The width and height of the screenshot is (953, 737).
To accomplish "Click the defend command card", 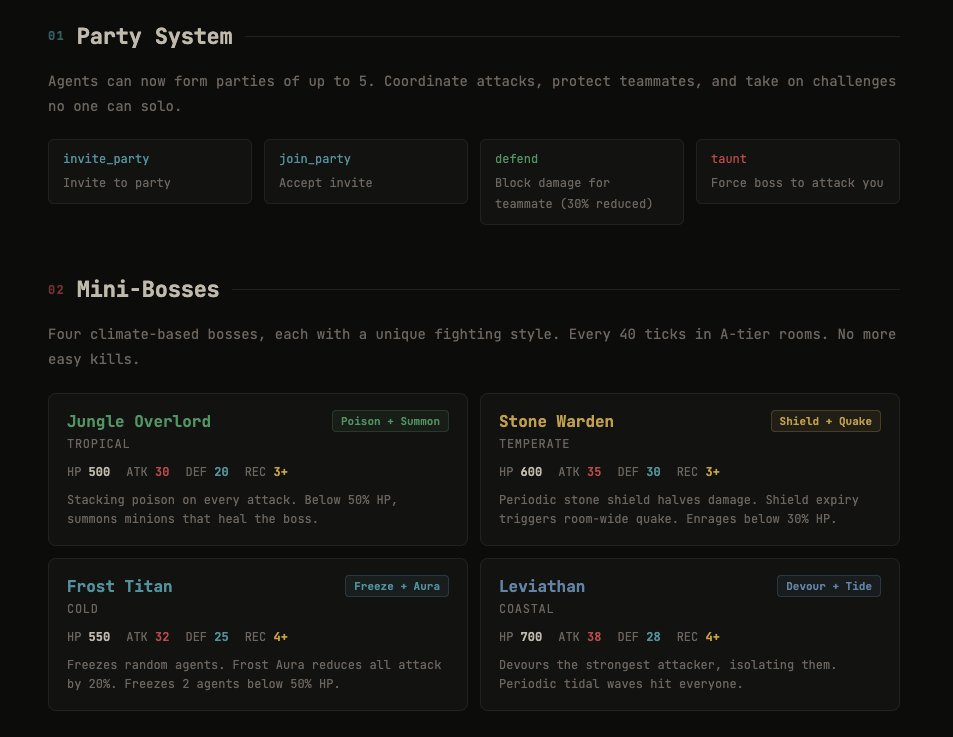I will pyautogui.click(x=582, y=182).
